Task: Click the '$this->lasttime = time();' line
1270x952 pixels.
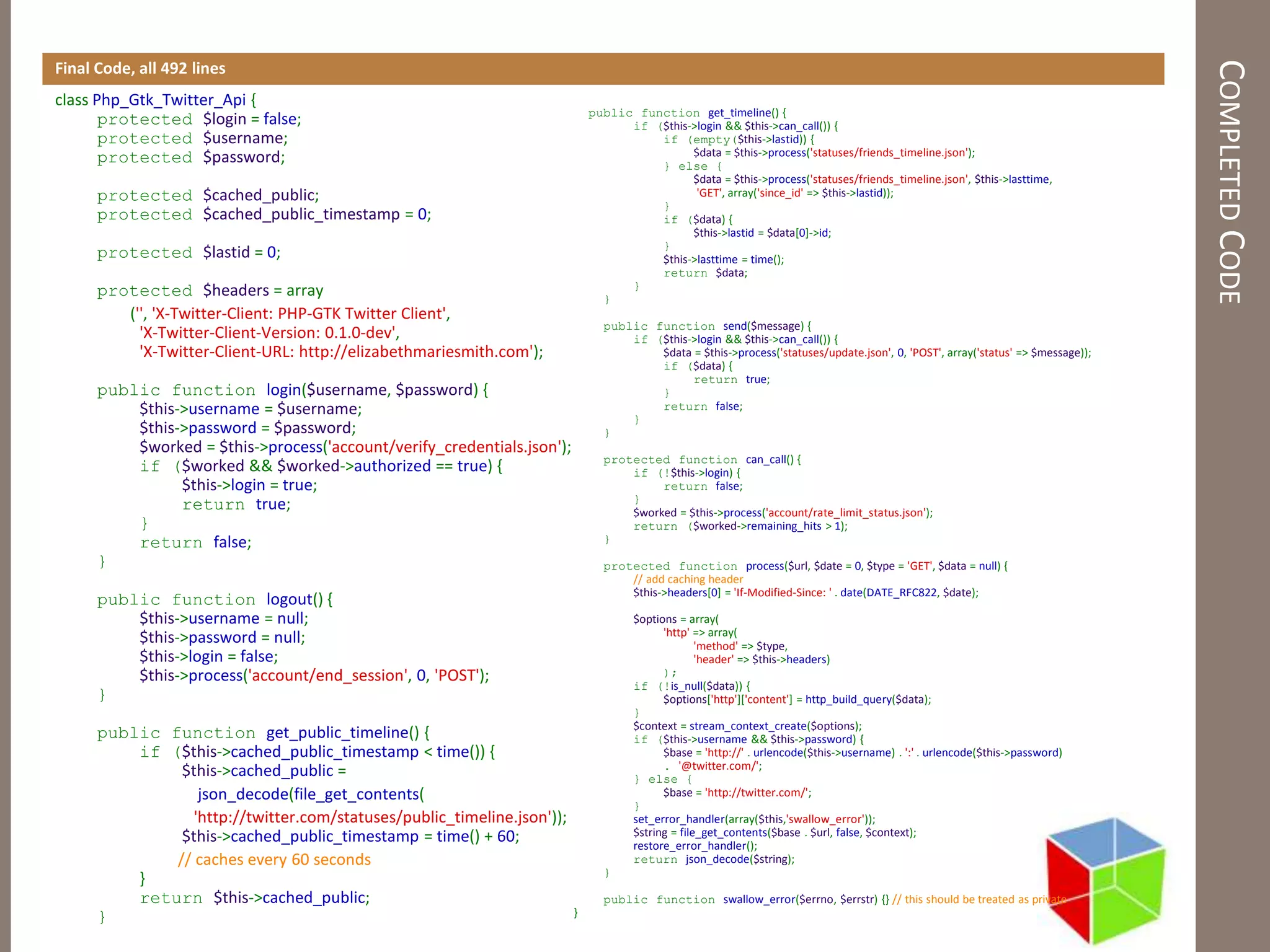Action: (x=723, y=260)
